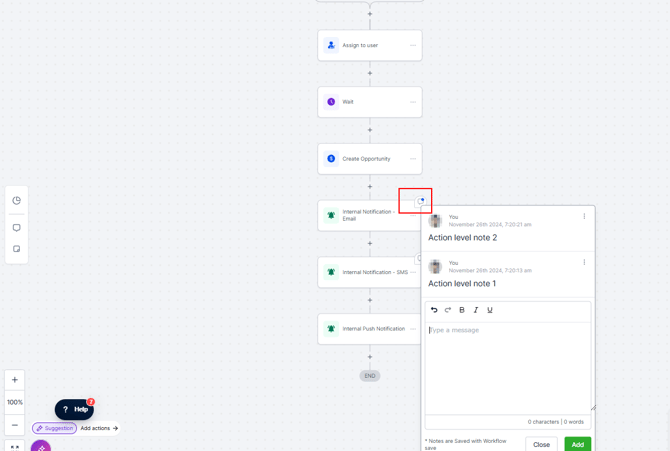
Task: Open the Help chat bubble
Action: (x=74, y=410)
